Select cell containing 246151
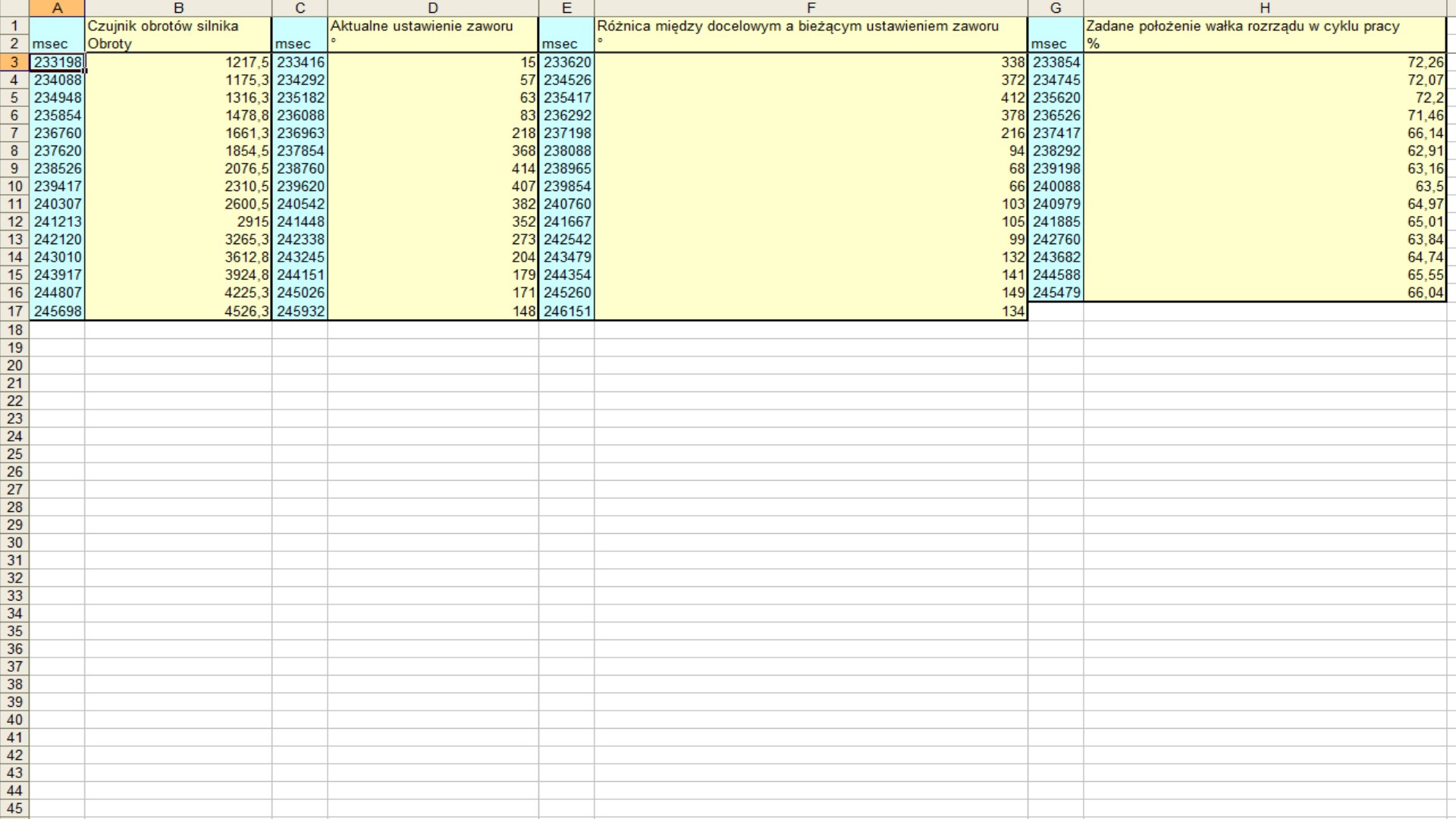This screenshot has height=819, width=1456. click(566, 311)
